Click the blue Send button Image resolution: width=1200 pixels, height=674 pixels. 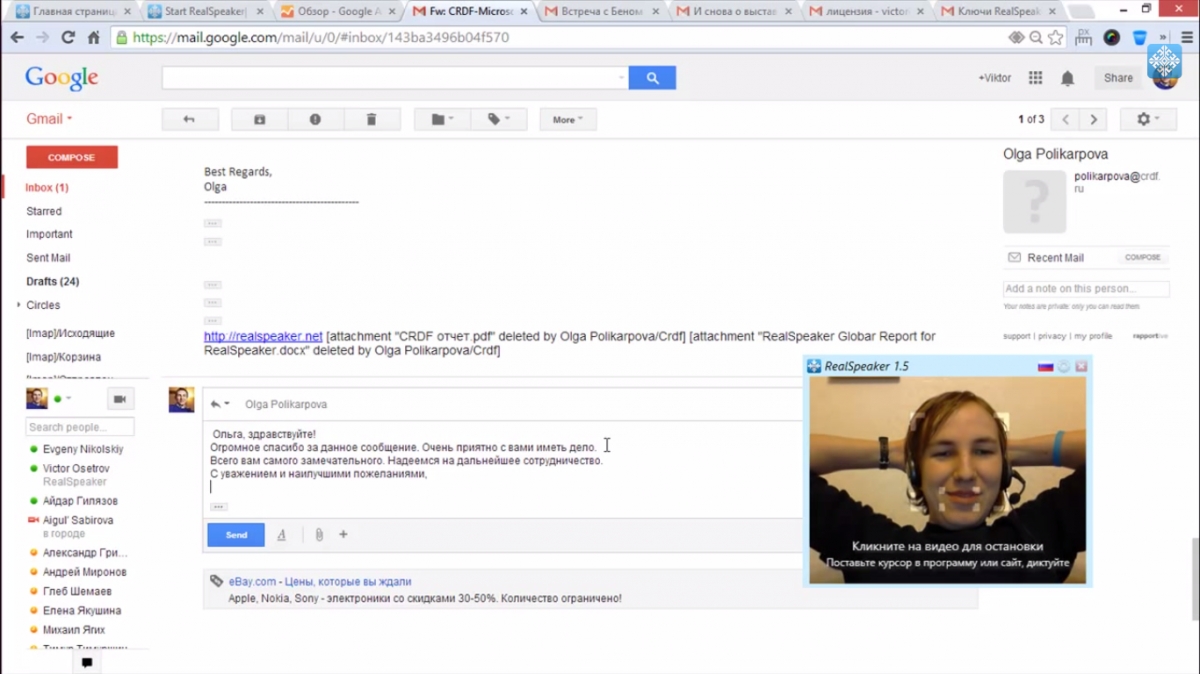point(236,535)
